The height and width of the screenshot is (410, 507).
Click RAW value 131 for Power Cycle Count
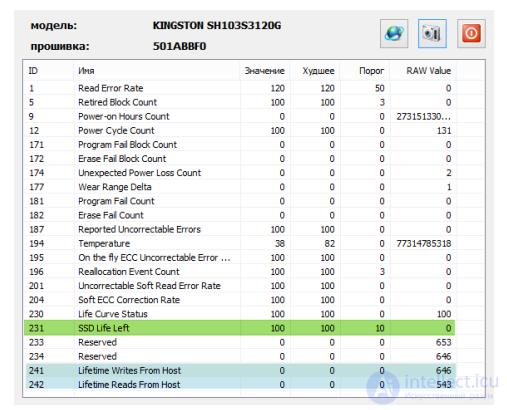coord(444,131)
